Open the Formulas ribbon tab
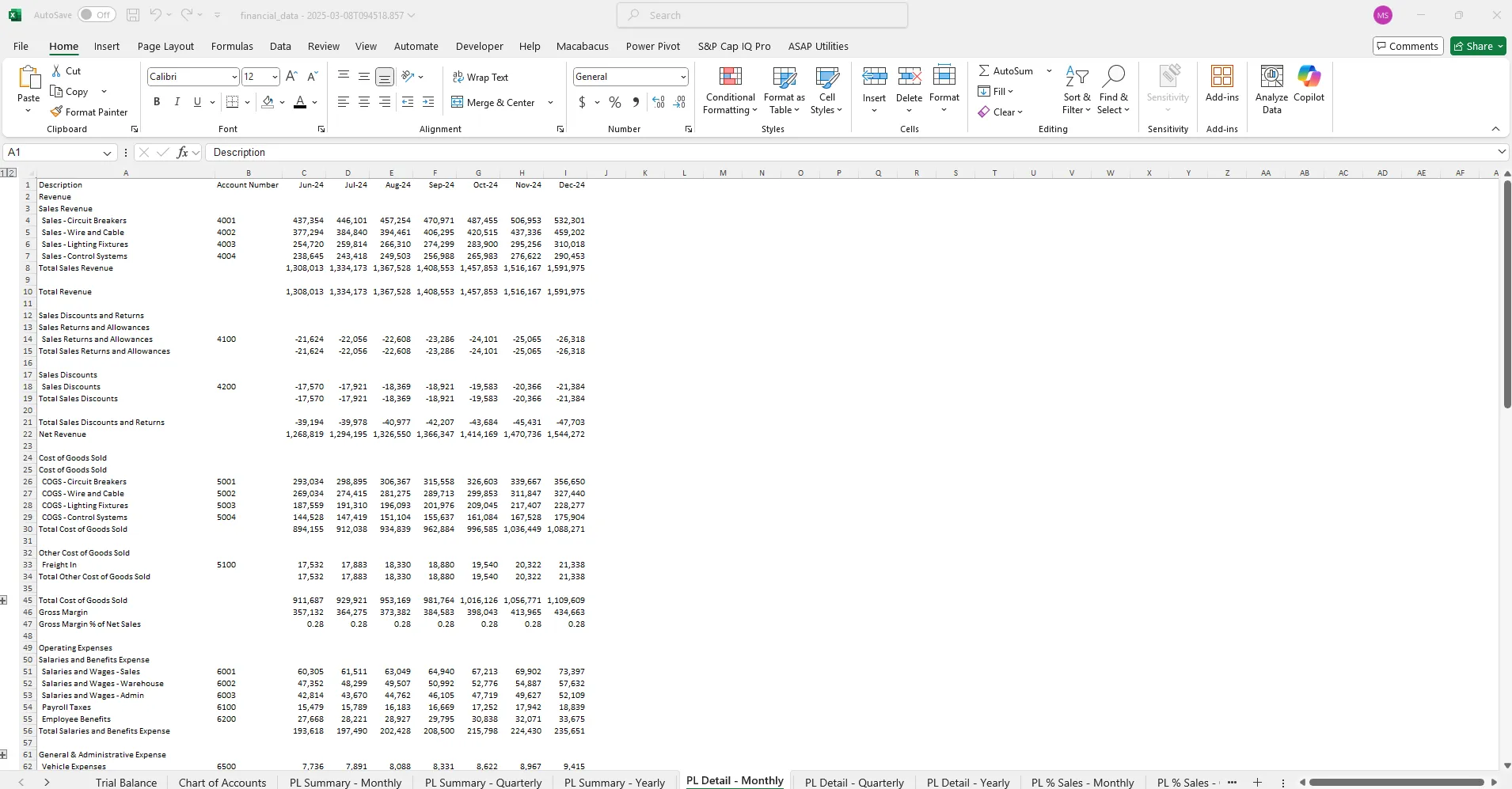 click(x=232, y=46)
